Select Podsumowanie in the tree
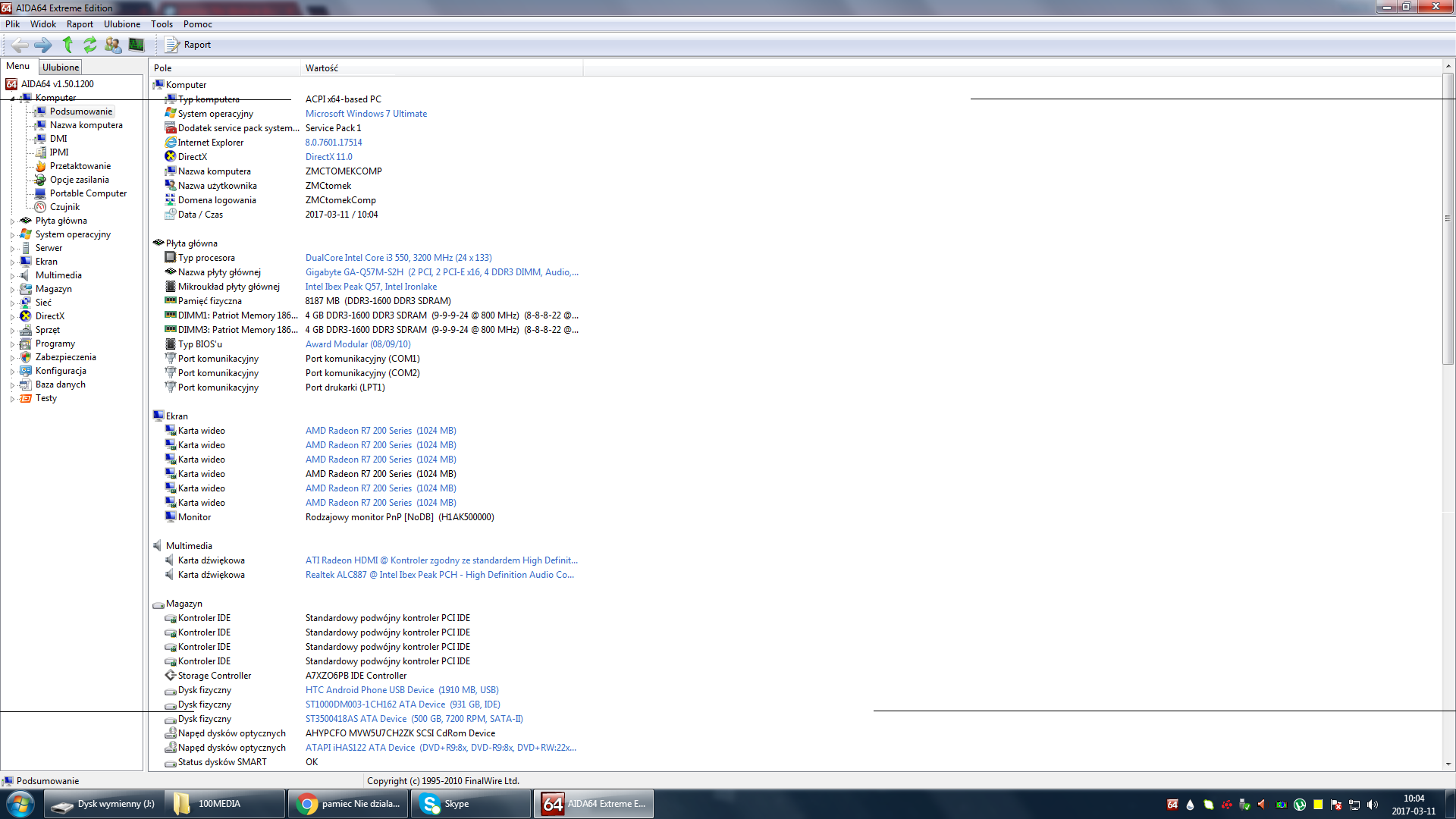The image size is (1456, 819). tap(81, 111)
